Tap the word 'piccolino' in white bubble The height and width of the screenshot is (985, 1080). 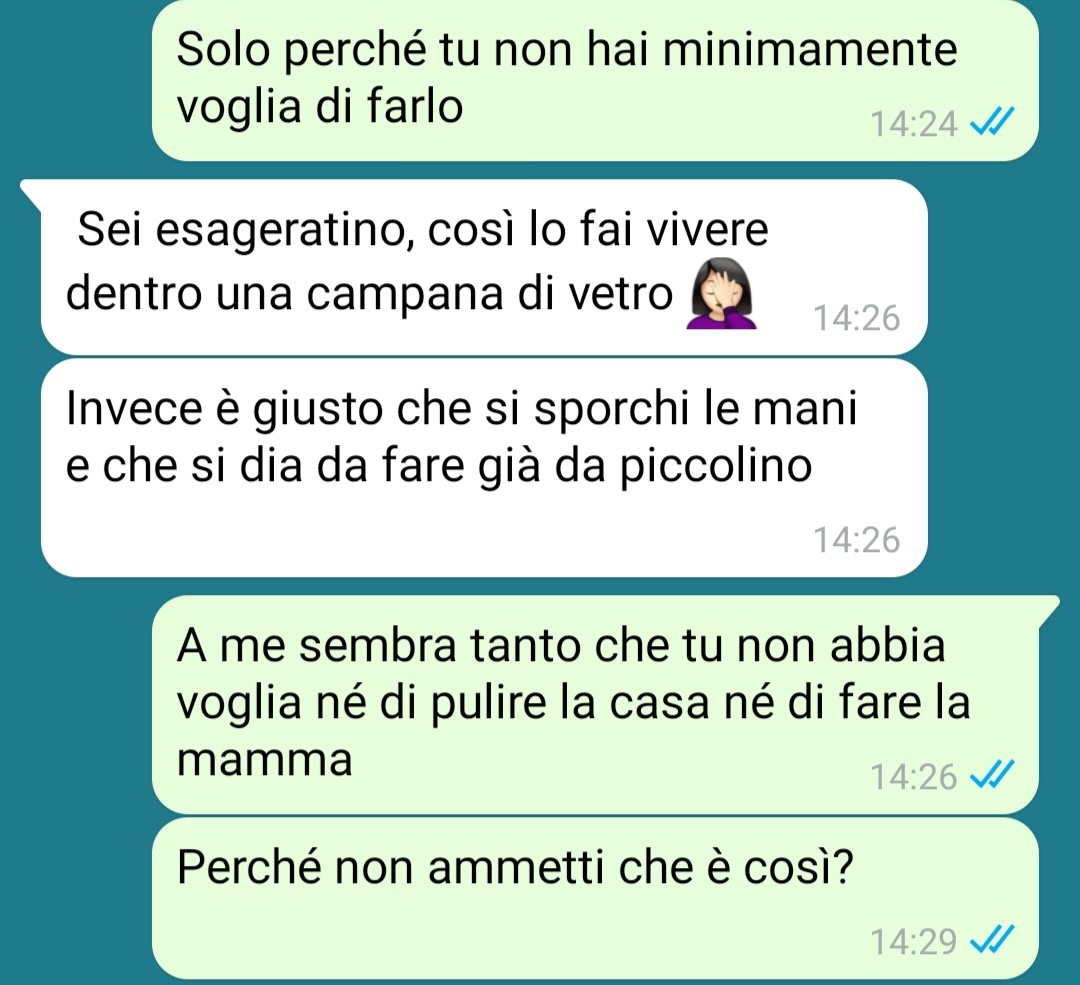click(x=716, y=466)
